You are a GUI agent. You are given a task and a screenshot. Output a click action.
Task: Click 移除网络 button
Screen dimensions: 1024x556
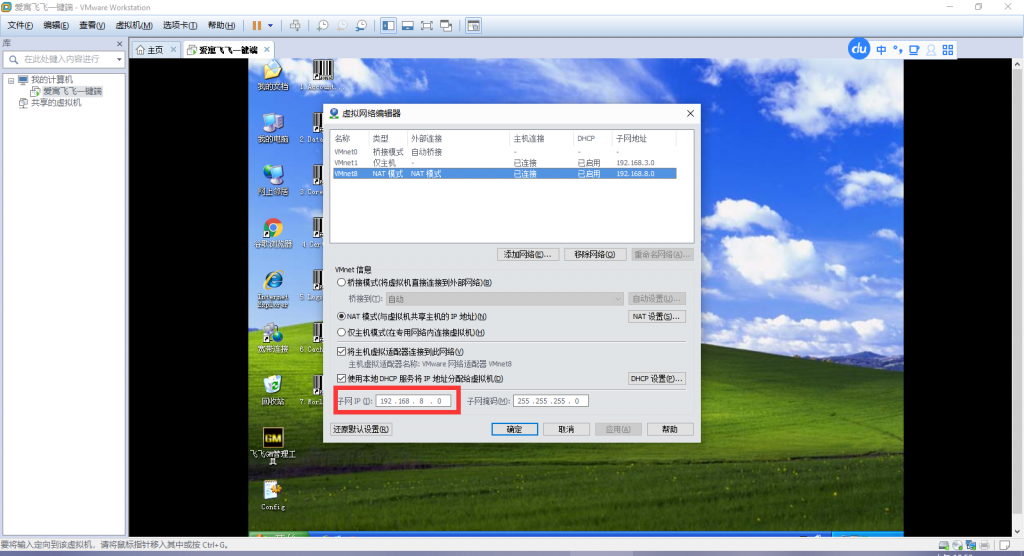[x=594, y=254]
